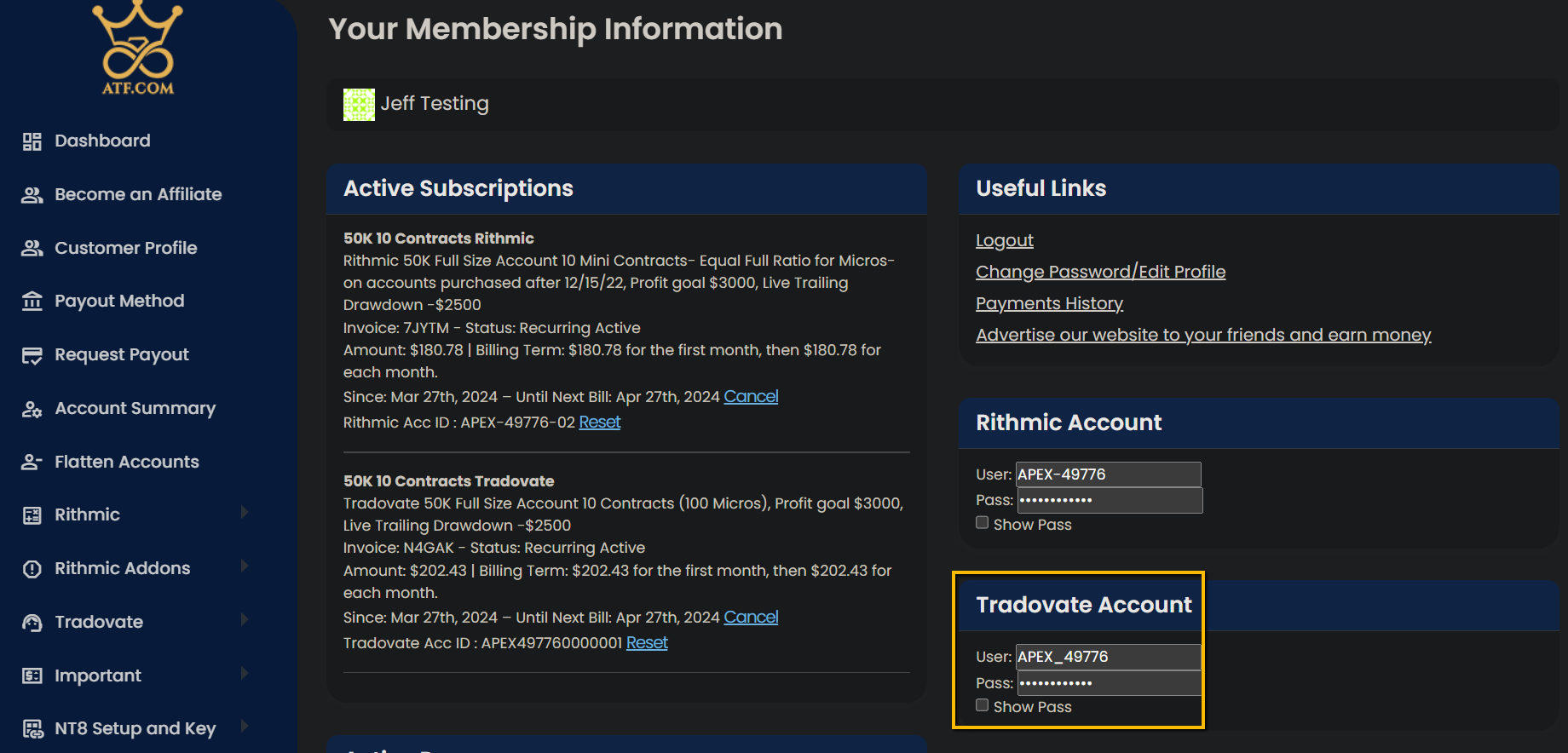
Task: Go to Become an Affiliate page
Action: coord(138,194)
